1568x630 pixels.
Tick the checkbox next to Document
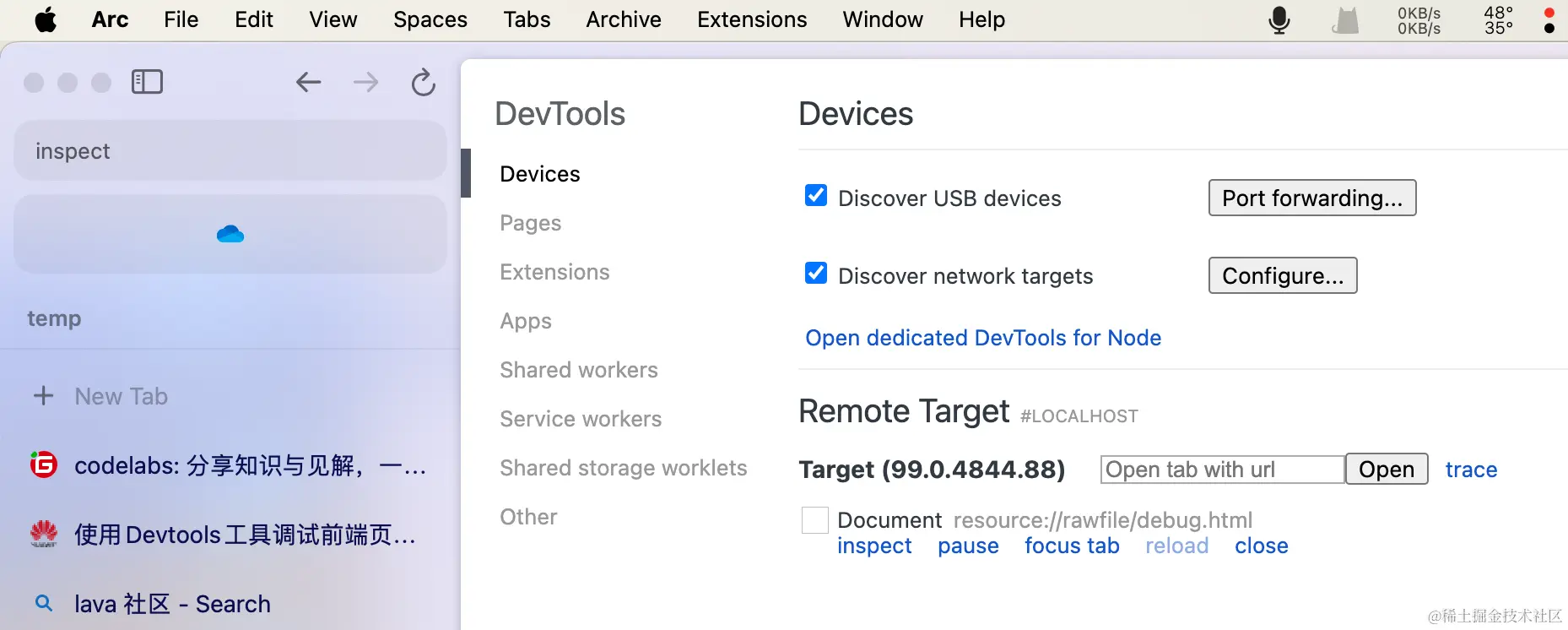[814, 520]
